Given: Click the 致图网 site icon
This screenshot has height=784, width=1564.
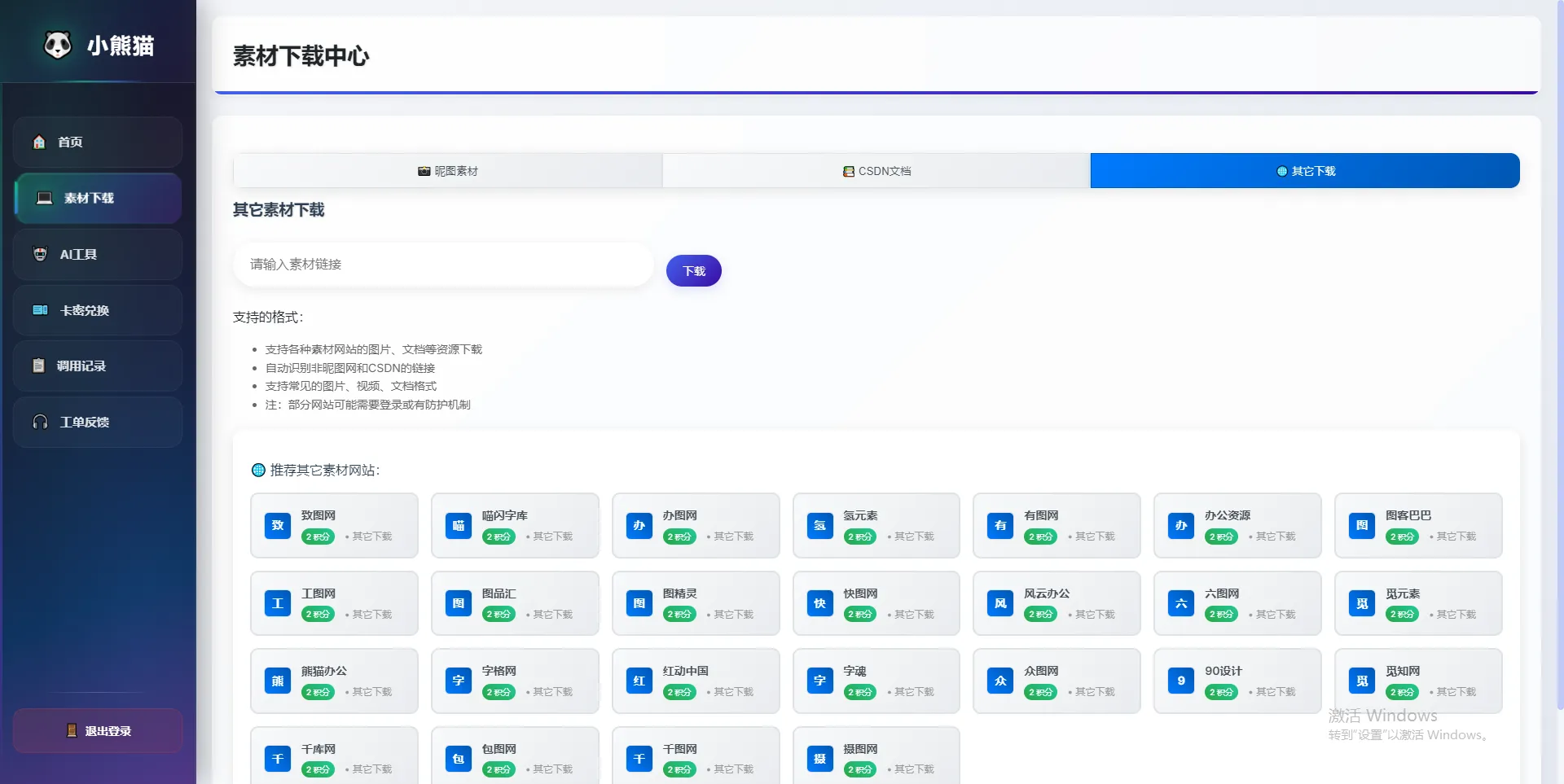Looking at the screenshot, I should 278,525.
